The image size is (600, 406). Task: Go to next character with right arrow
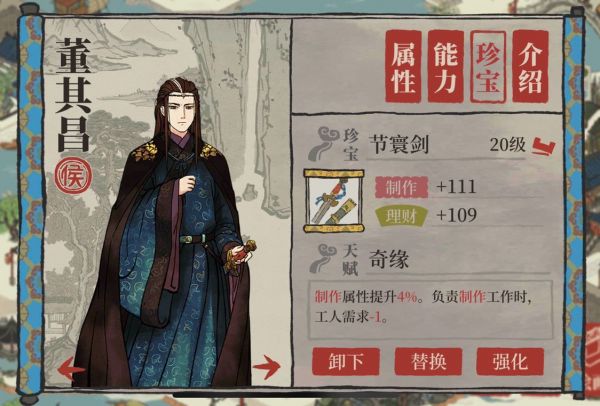click(x=267, y=367)
